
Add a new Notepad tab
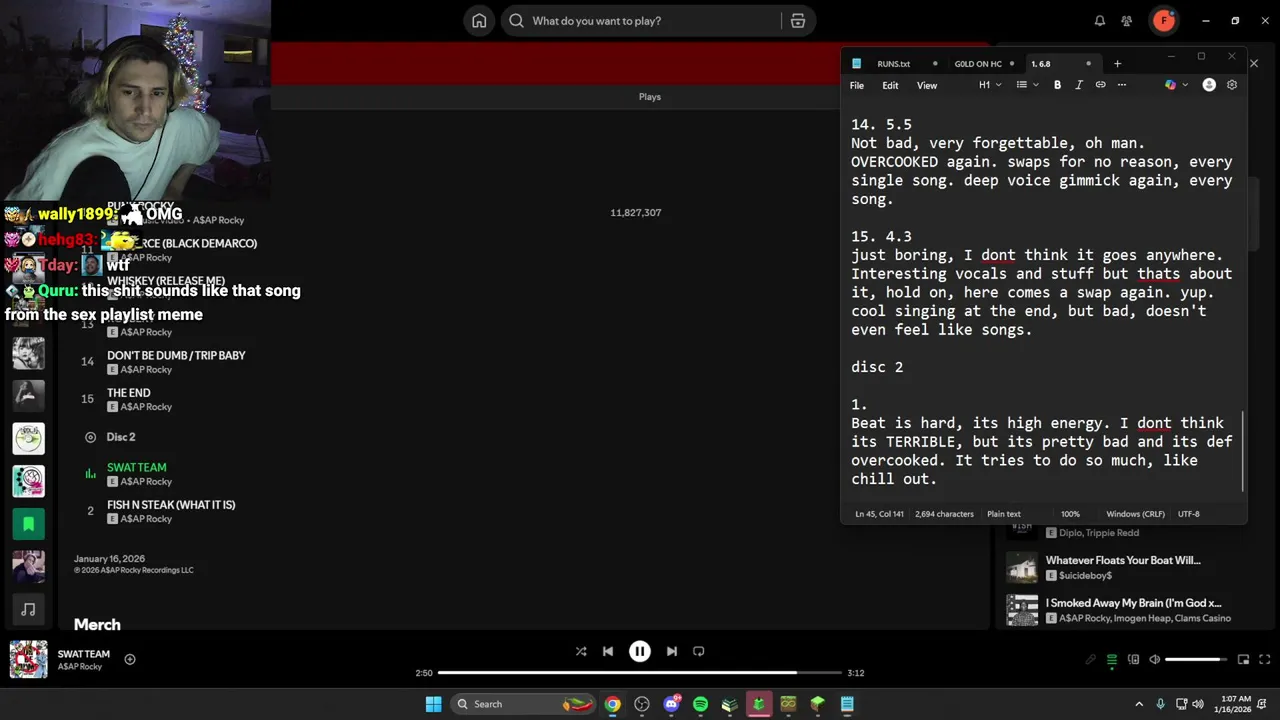coord(1117,63)
